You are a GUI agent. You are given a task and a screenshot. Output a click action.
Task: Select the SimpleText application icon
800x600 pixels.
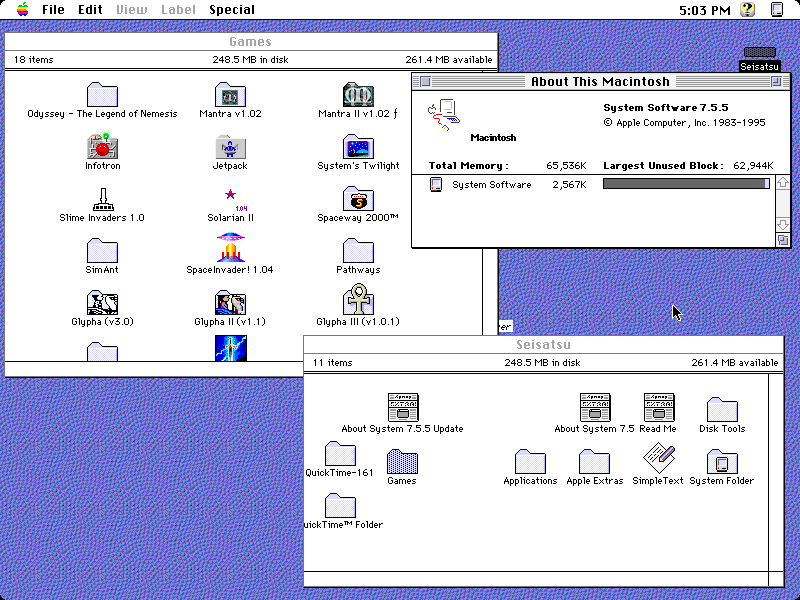(x=659, y=458)
